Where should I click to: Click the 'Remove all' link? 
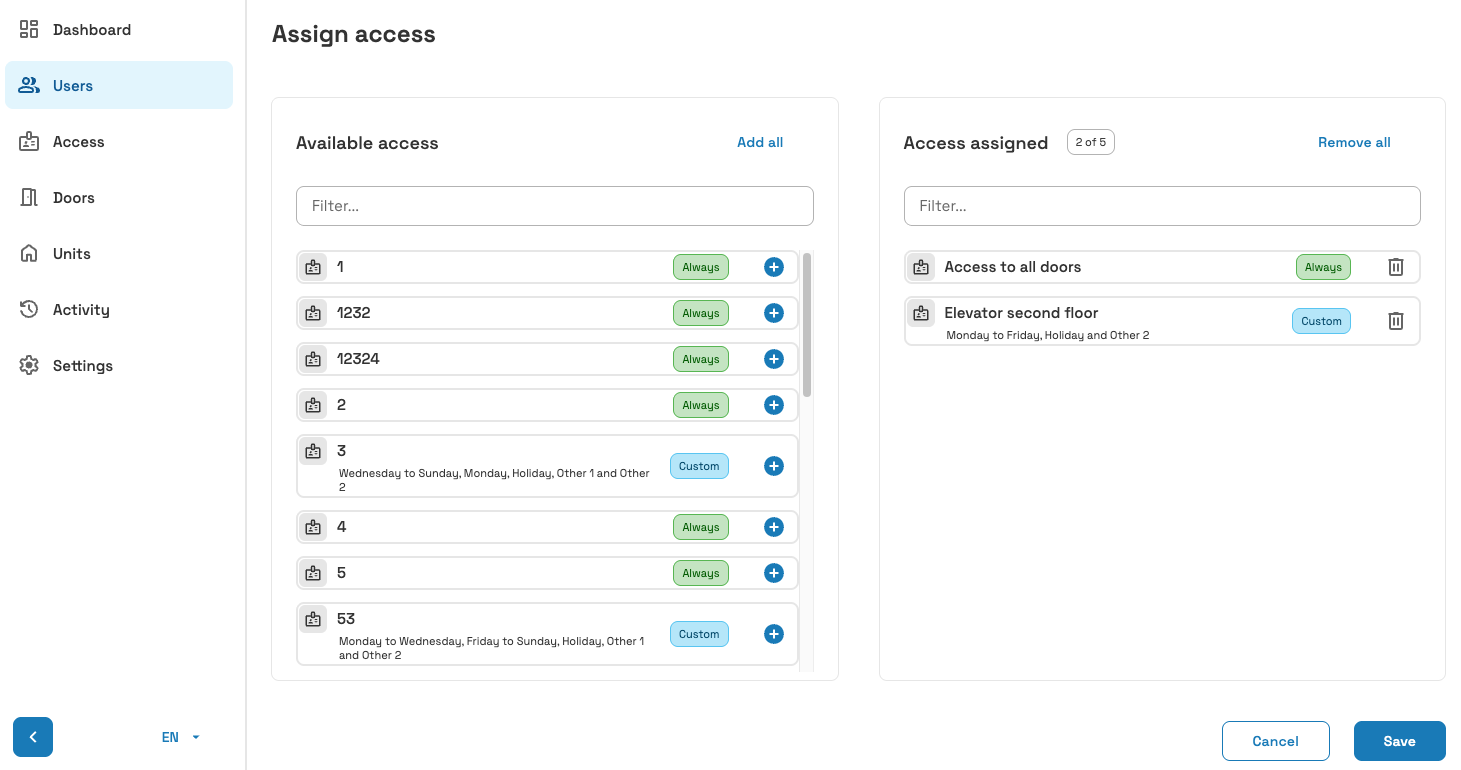click(1354, 143)
